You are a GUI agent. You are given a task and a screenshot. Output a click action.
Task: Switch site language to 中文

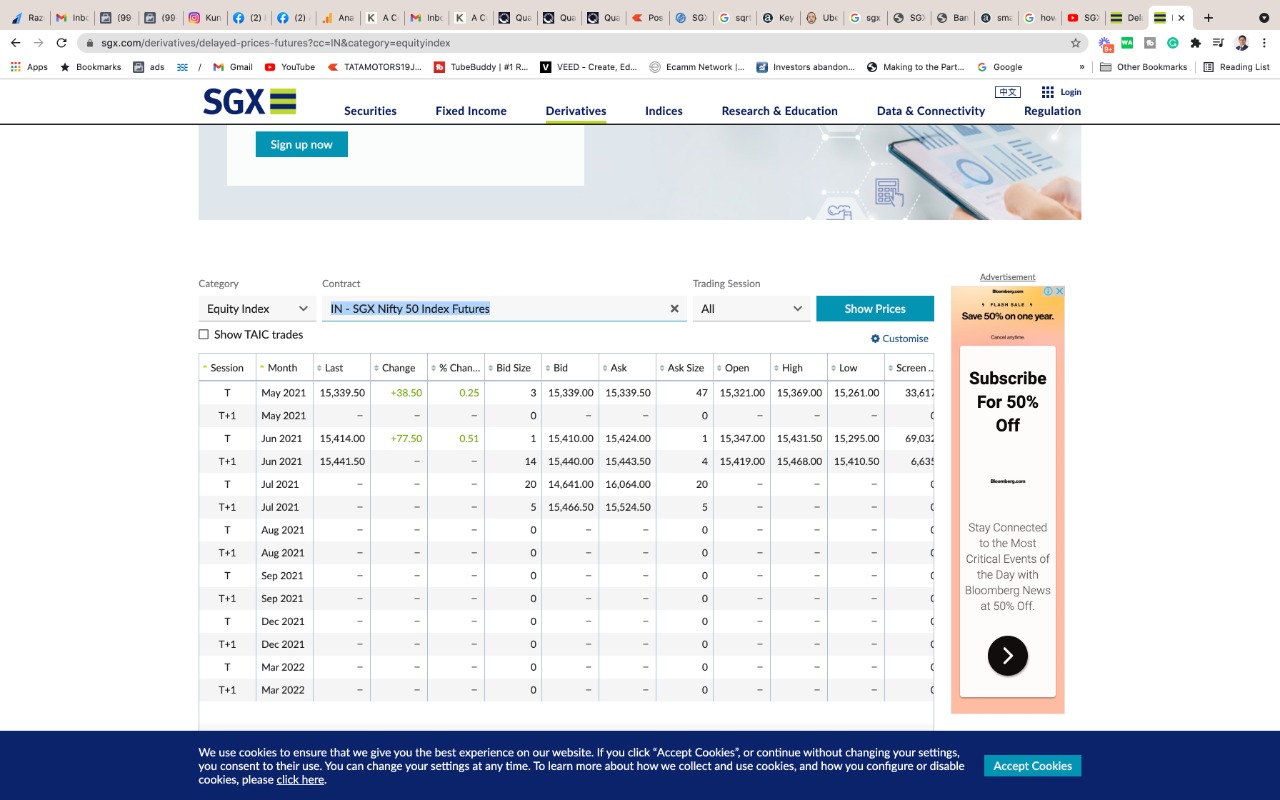coord(1006,91)
